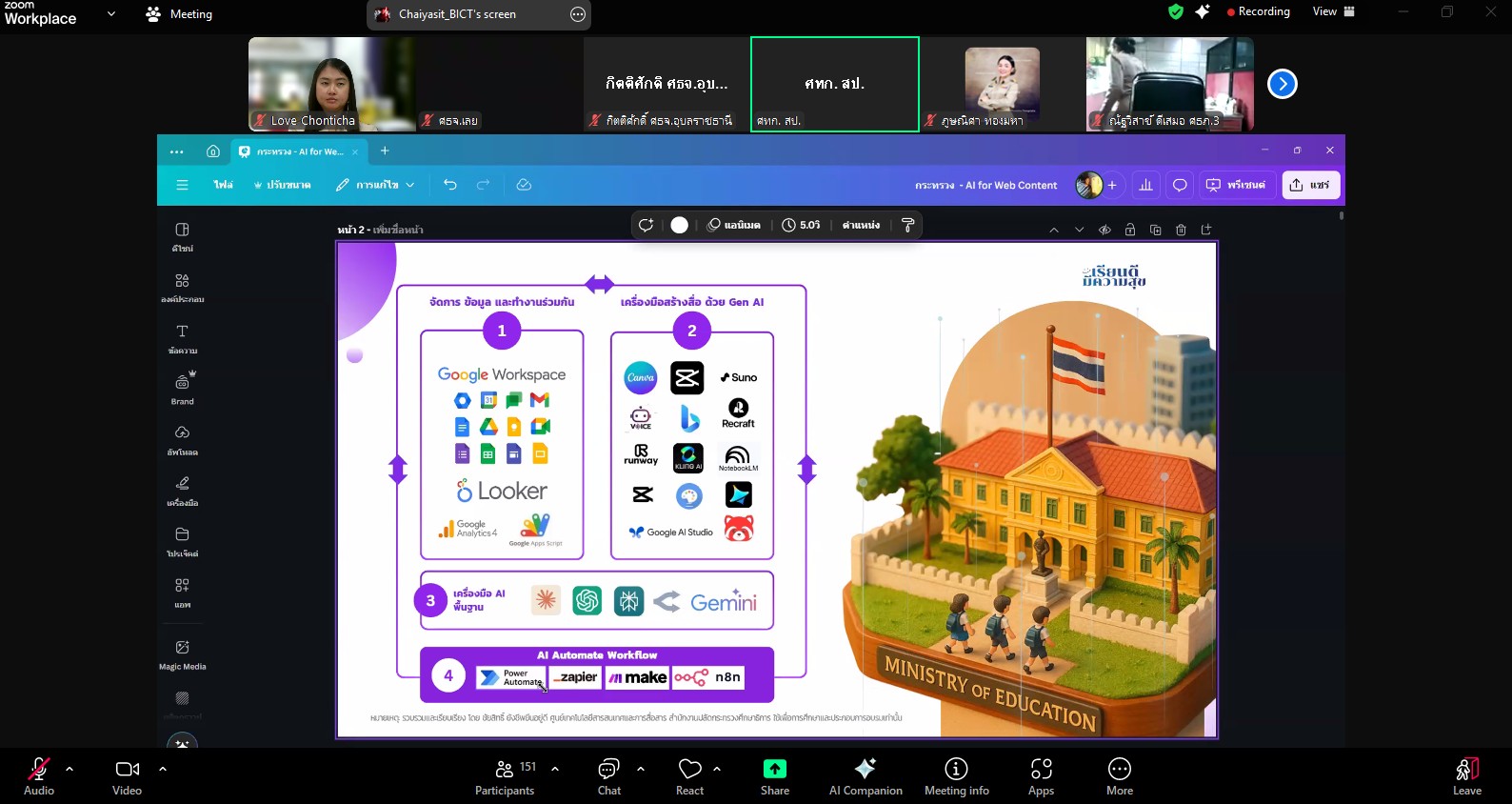Open the Brand sidebar panel

pyautogui.click(x=182, y=390)
